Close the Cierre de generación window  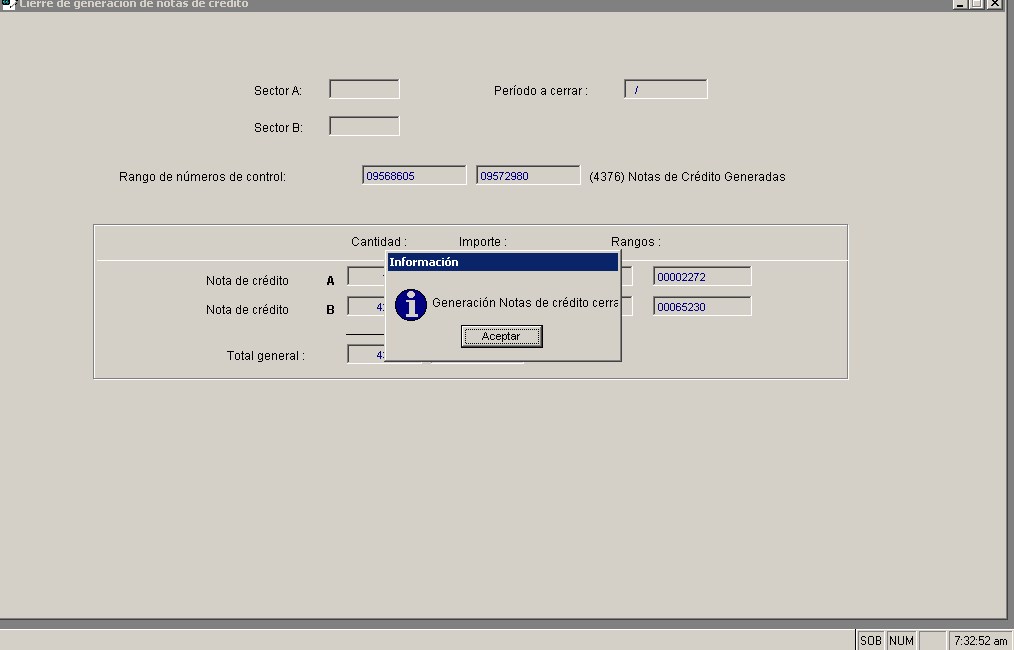(994, 4)
